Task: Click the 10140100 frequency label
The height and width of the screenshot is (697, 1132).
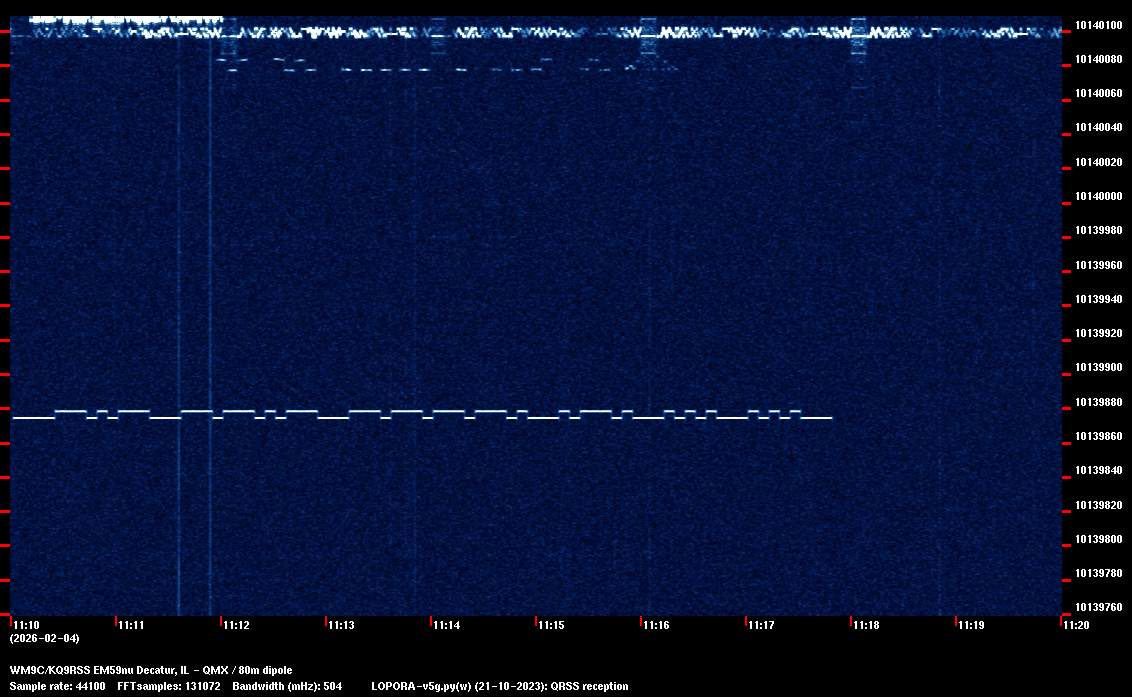Action: click(x=1097, y=25)
